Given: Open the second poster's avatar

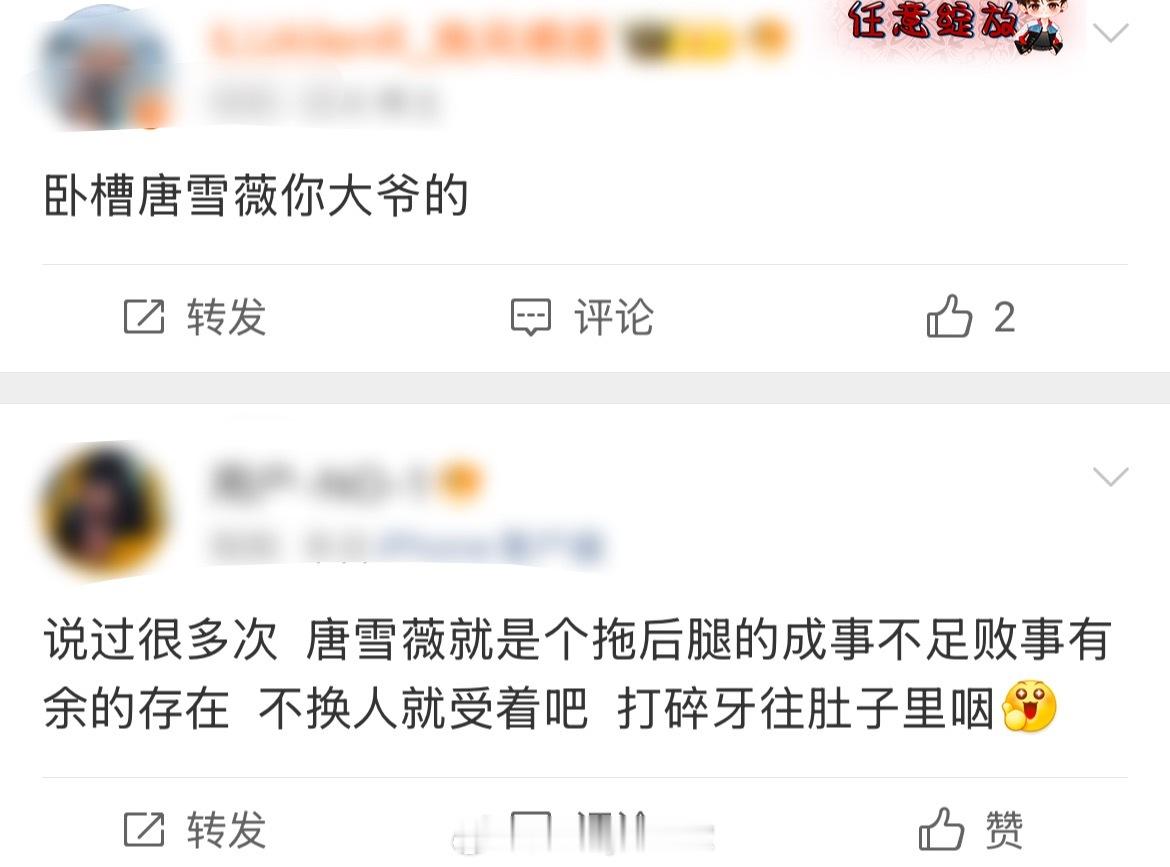Looking at the screenshot, I should pos(105,512).
